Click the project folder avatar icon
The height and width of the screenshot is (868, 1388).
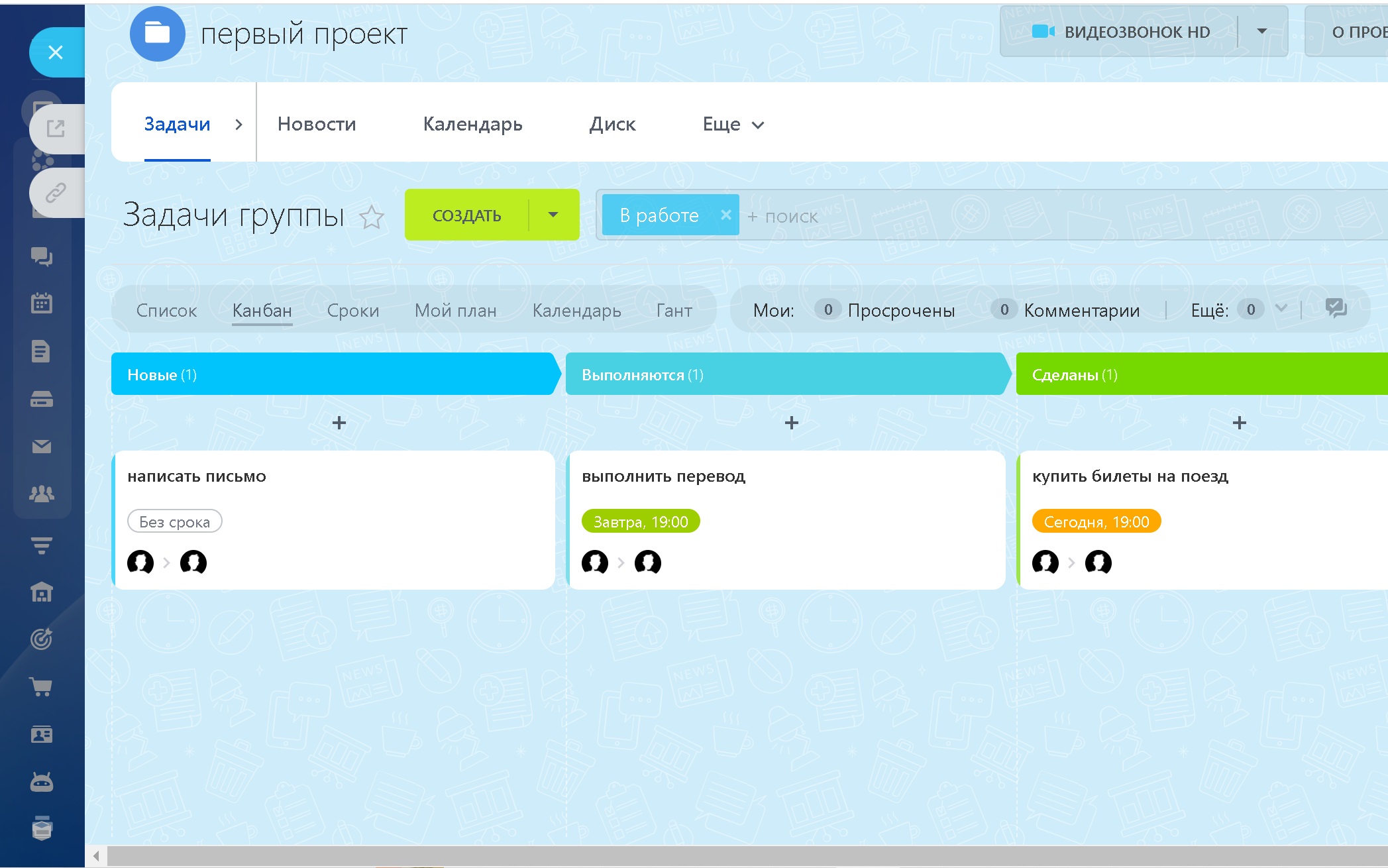[x=158, y=33]
